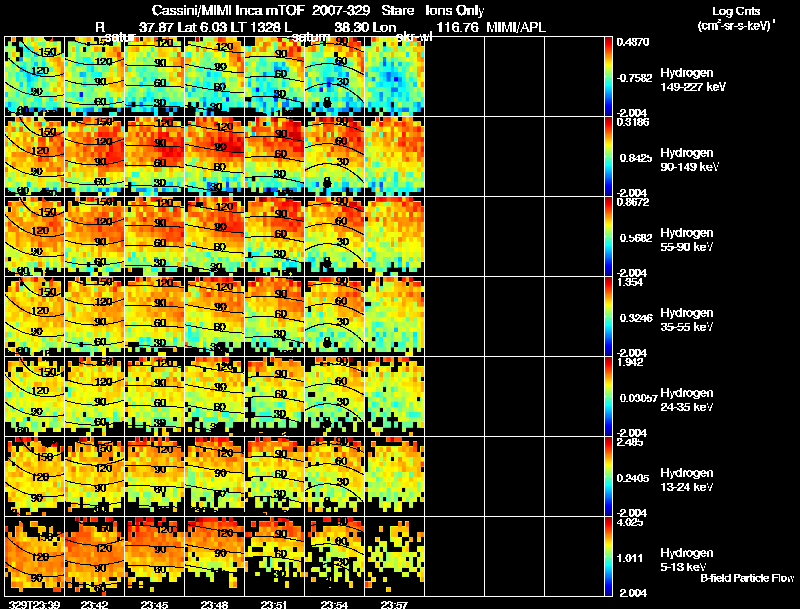The height and width of the screenshot is (609, 800).
Task: Click the 0.3186 scale value
Action: coord(633,122)
